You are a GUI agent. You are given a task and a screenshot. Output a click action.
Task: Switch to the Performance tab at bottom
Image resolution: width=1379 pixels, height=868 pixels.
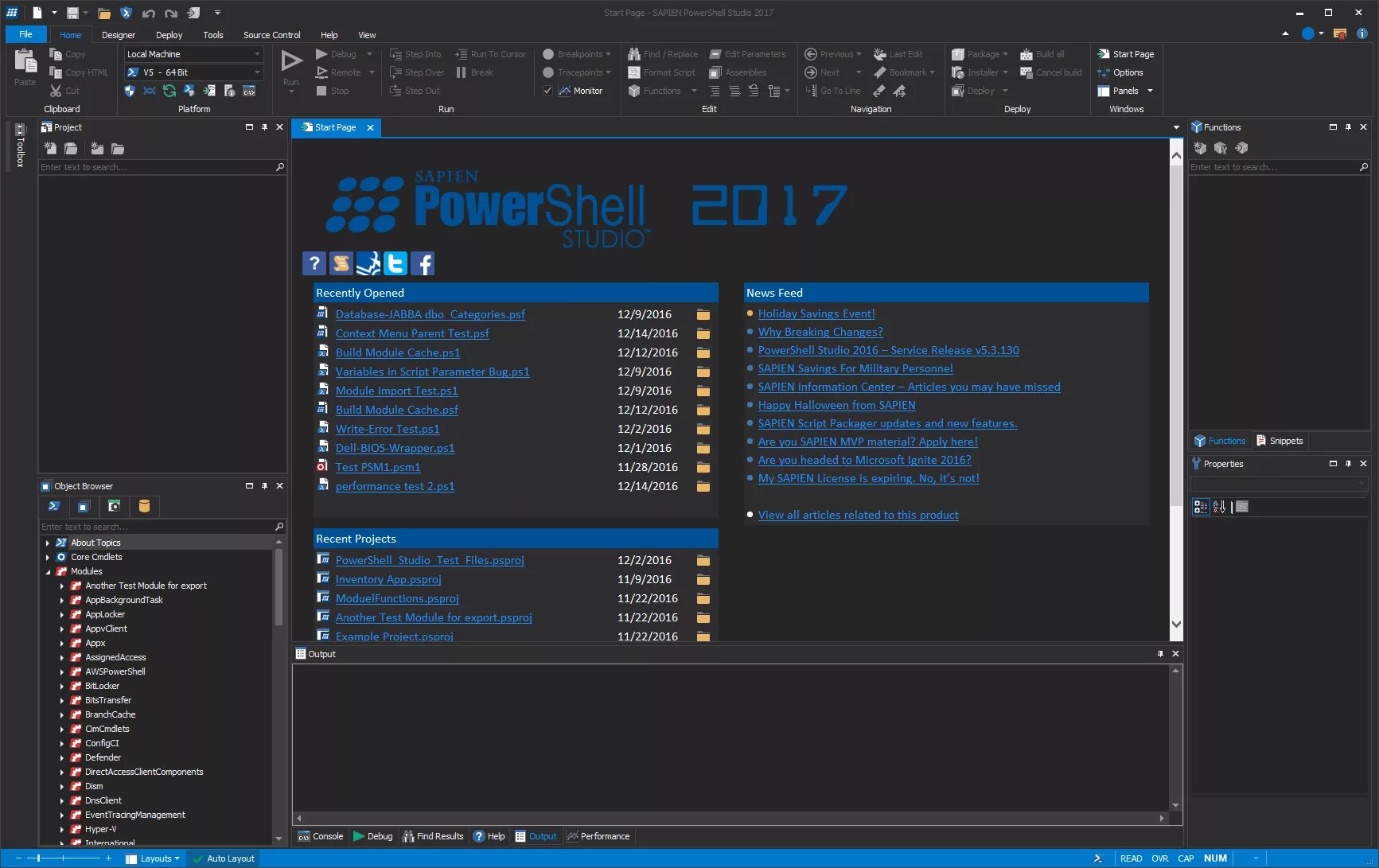[x=598, y=836]
